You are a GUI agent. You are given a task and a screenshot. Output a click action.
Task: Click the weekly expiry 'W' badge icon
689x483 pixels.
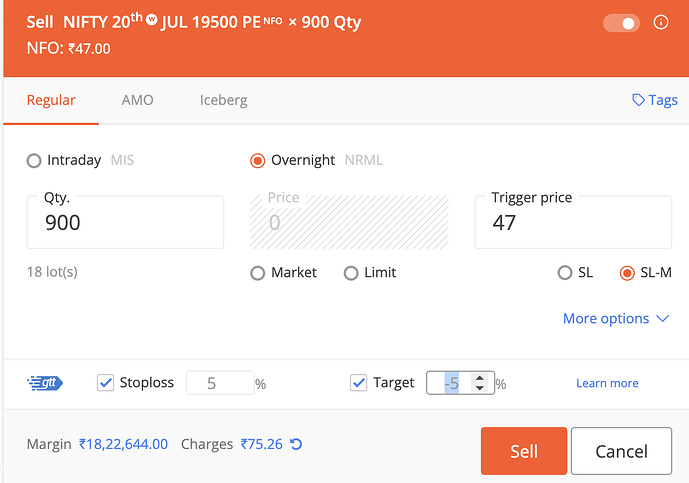(152, 20)
